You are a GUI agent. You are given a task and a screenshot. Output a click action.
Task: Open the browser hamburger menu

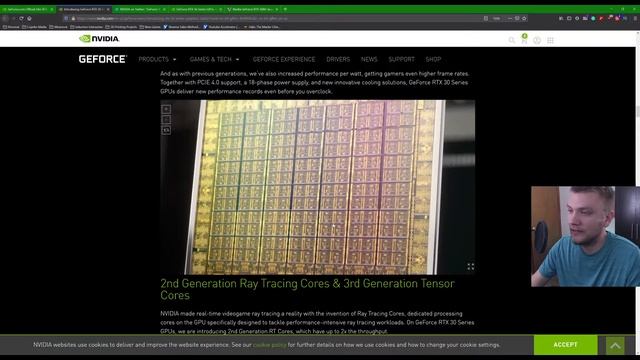(x=635, y=18)
